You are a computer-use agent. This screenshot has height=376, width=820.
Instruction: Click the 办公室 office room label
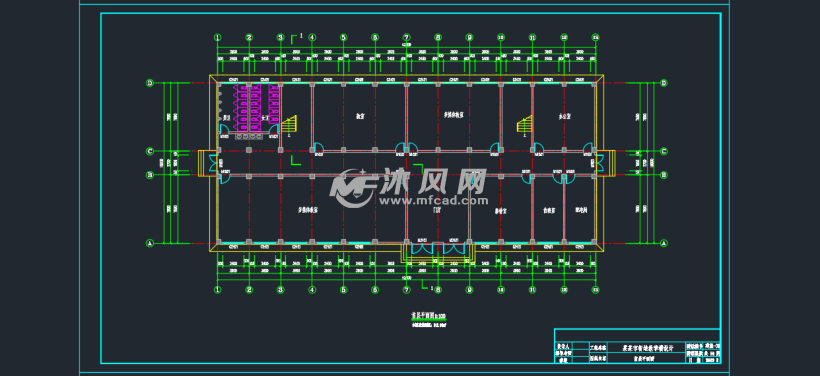coord(564,117)
